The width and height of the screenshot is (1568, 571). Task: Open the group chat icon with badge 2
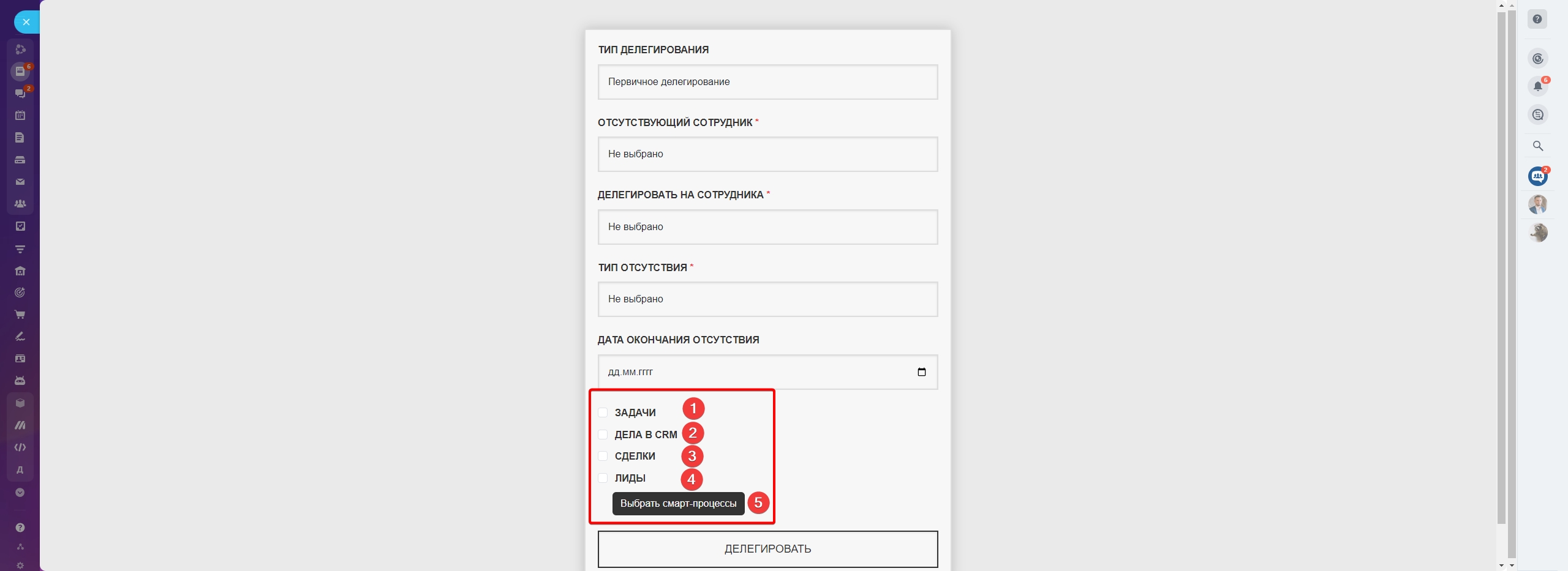(x=1538, y=176)
